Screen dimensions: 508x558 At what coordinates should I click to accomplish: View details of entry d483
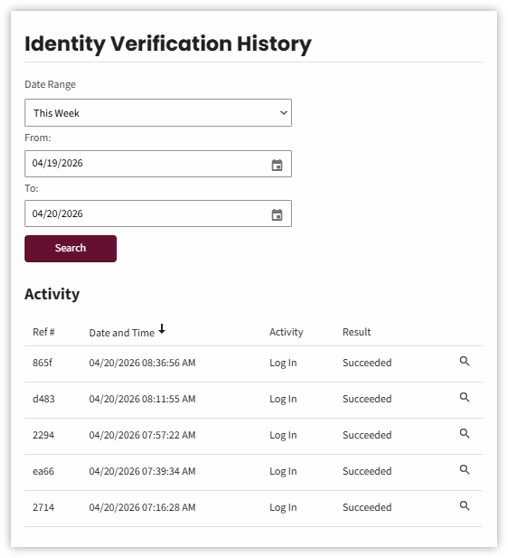[x=464, y=397]
